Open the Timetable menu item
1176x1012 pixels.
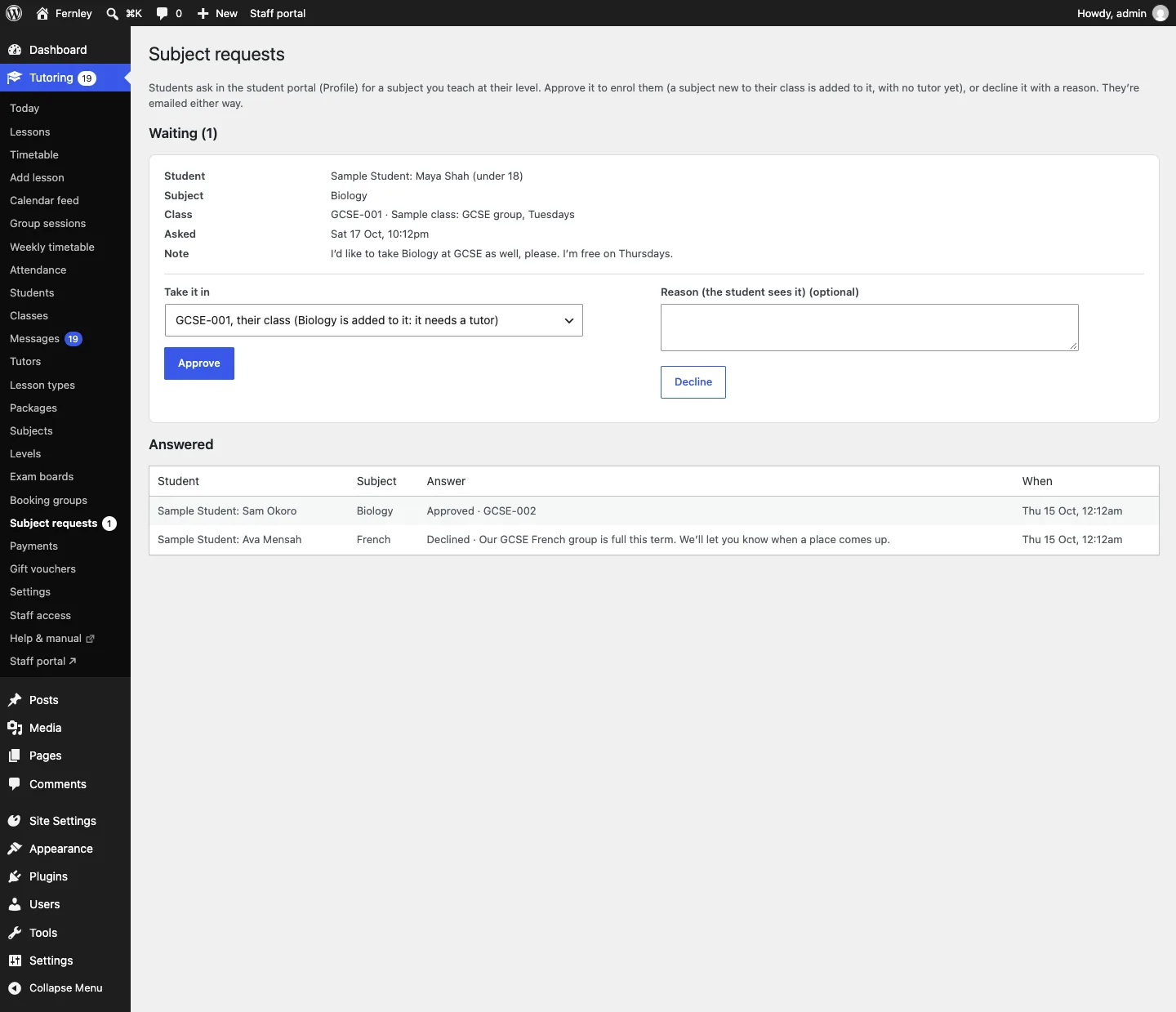[34, 154]
